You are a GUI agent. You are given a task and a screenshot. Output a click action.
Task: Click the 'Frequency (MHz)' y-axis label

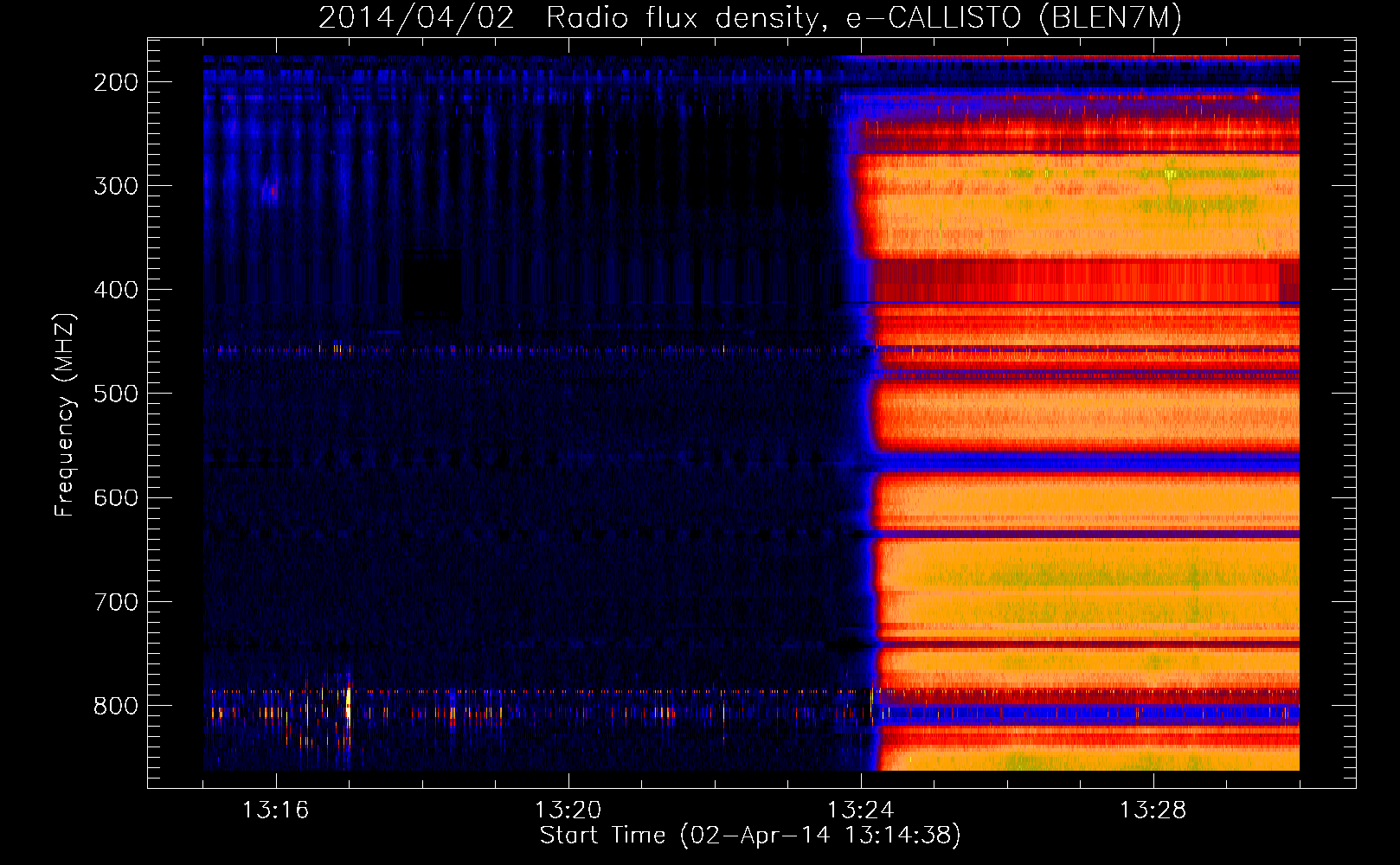click(x=65, y=415)
